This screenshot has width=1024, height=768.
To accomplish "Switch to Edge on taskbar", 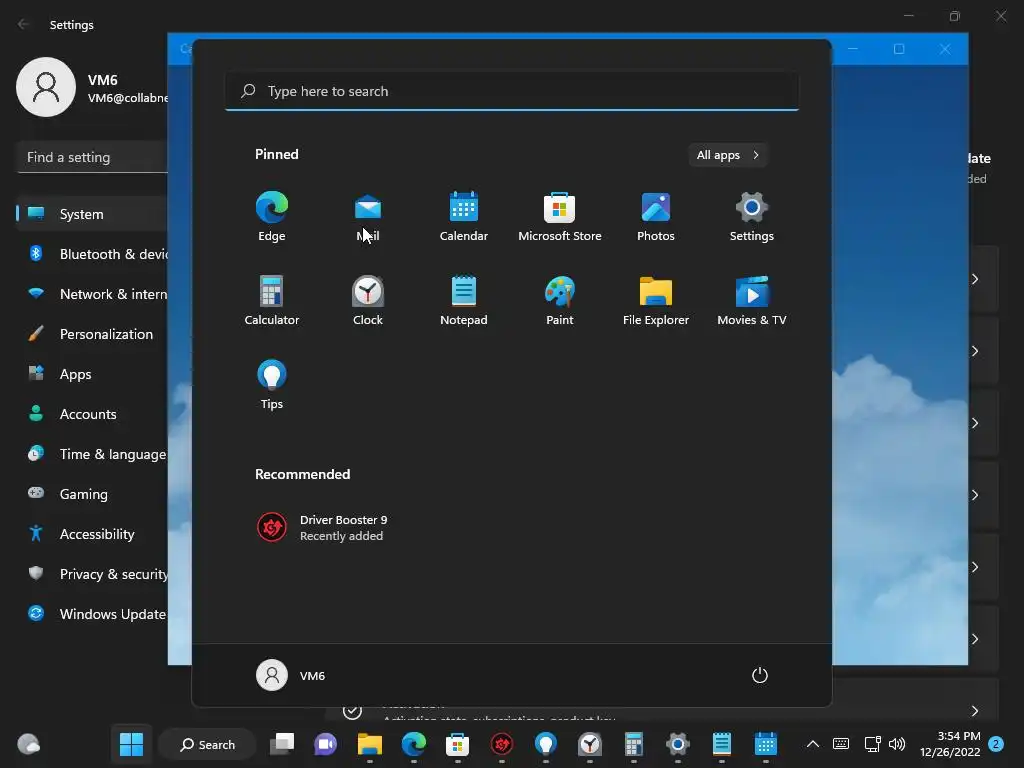I will (x=413, y=744).
